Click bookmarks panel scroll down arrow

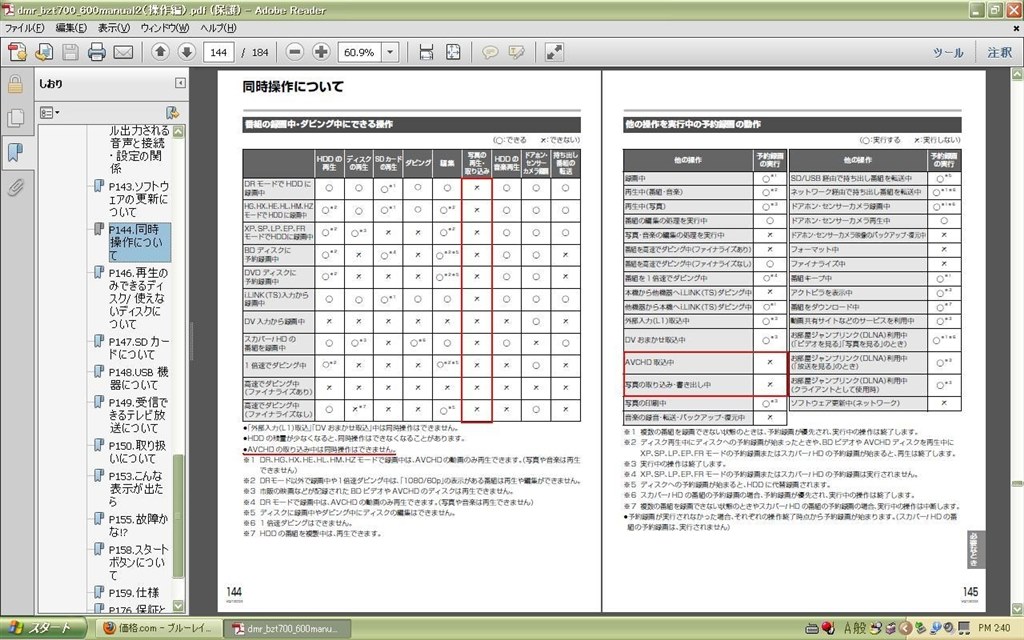tap(178, 606)
